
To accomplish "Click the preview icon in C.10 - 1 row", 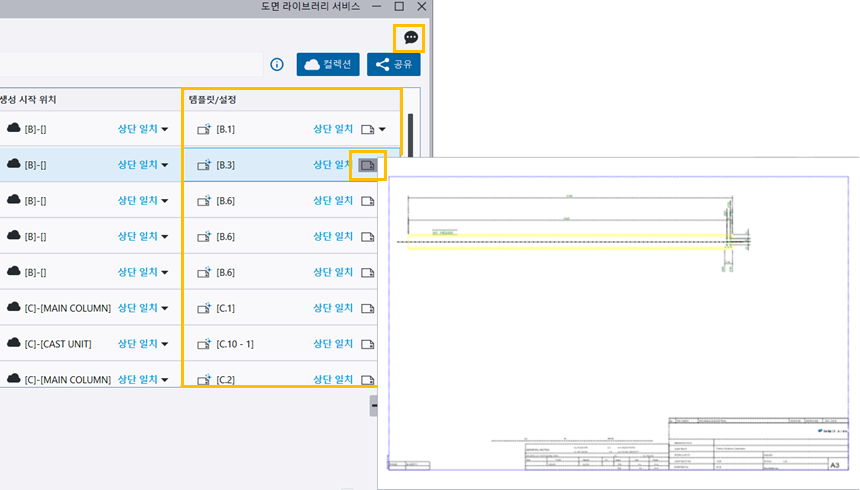I will pos(367,344).
